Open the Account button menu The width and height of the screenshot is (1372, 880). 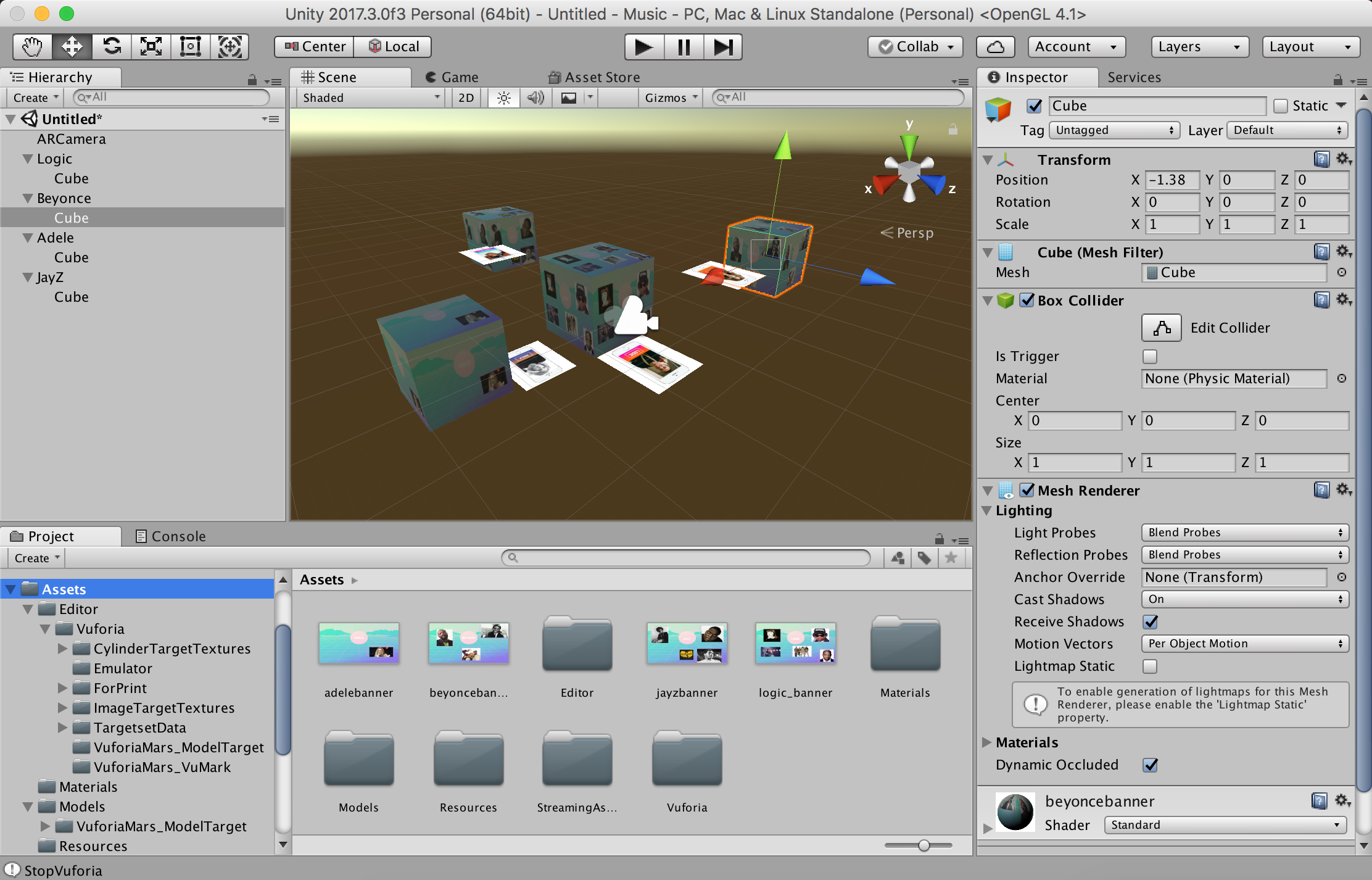point(1077,47)
